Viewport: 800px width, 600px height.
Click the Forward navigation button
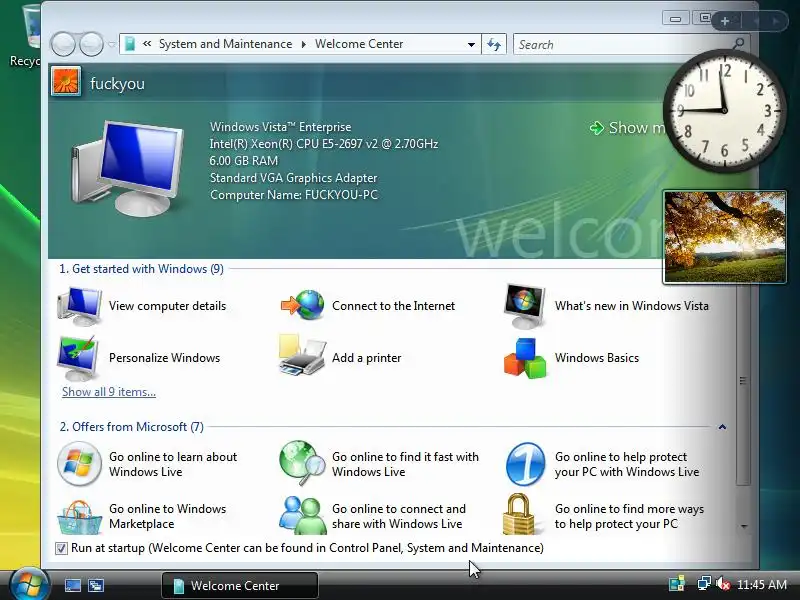(91, 44)
